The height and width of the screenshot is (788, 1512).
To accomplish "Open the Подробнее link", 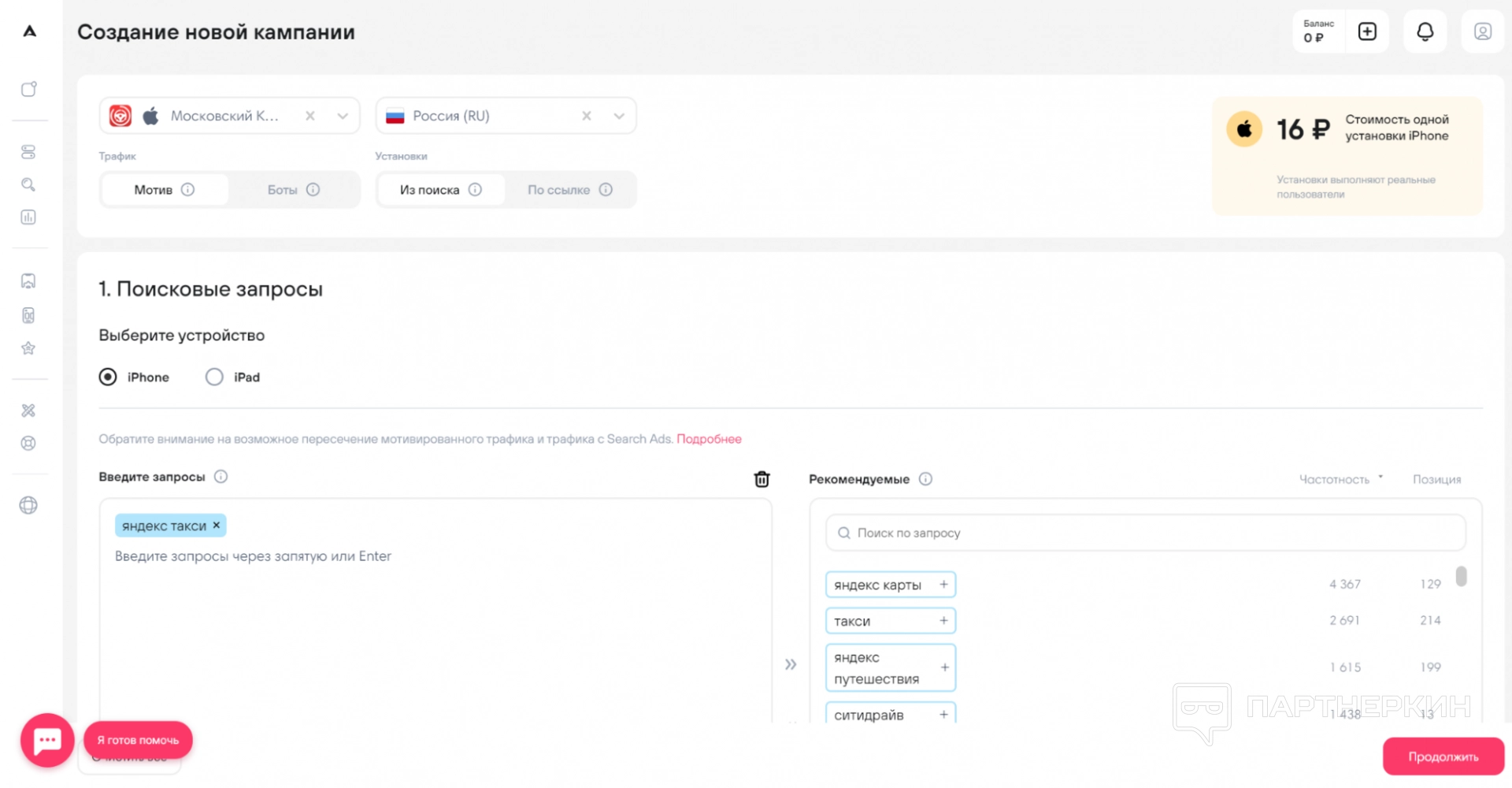I will click(x=709, y=439).
